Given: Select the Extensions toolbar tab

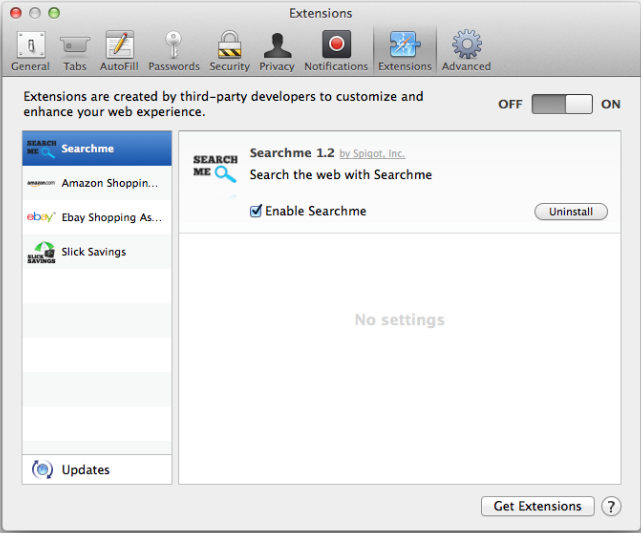Looking at the screenshot, I should tap(405, 51).
